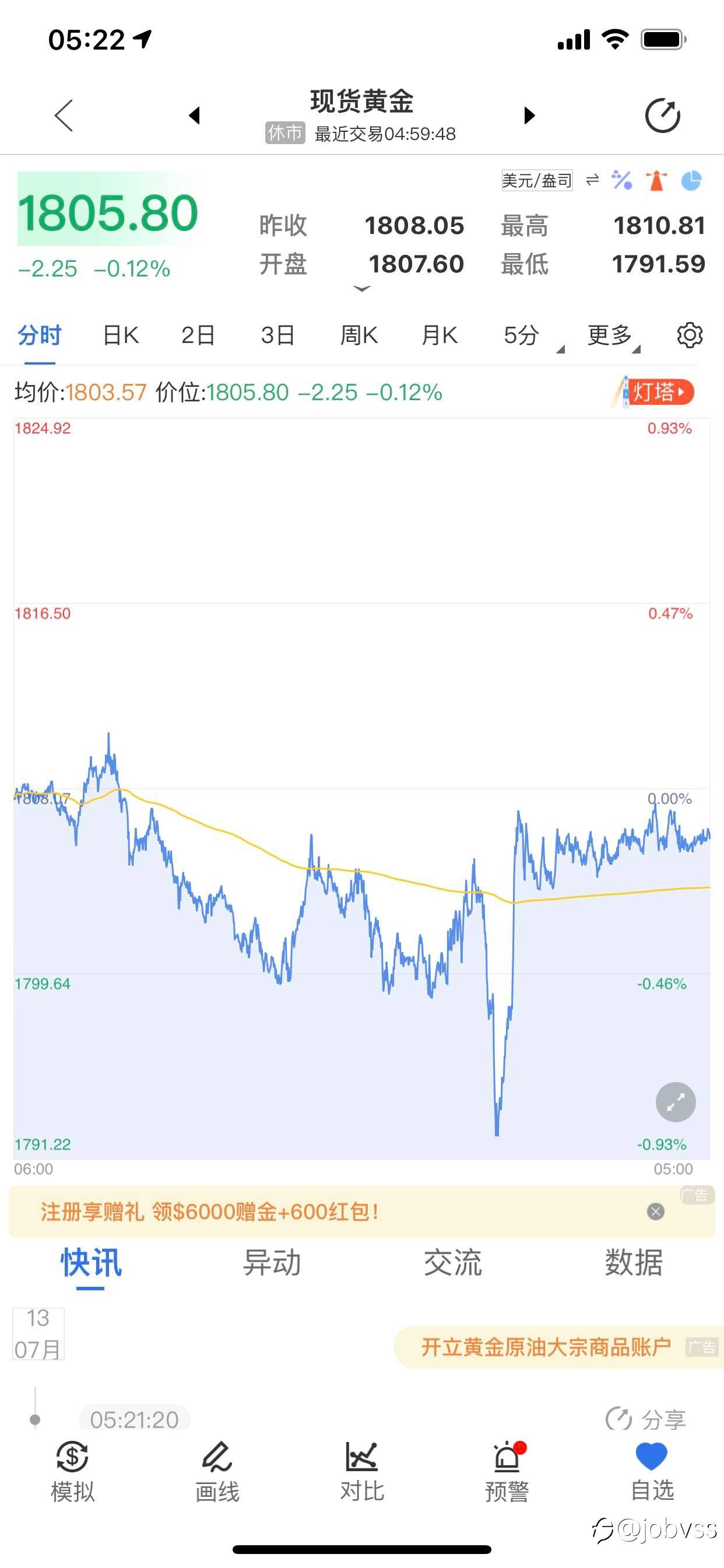Toggle 自选 favorite heart
Viewport: 724px width, 1568px height.
pyautogui.click(x=652, y=1472)
